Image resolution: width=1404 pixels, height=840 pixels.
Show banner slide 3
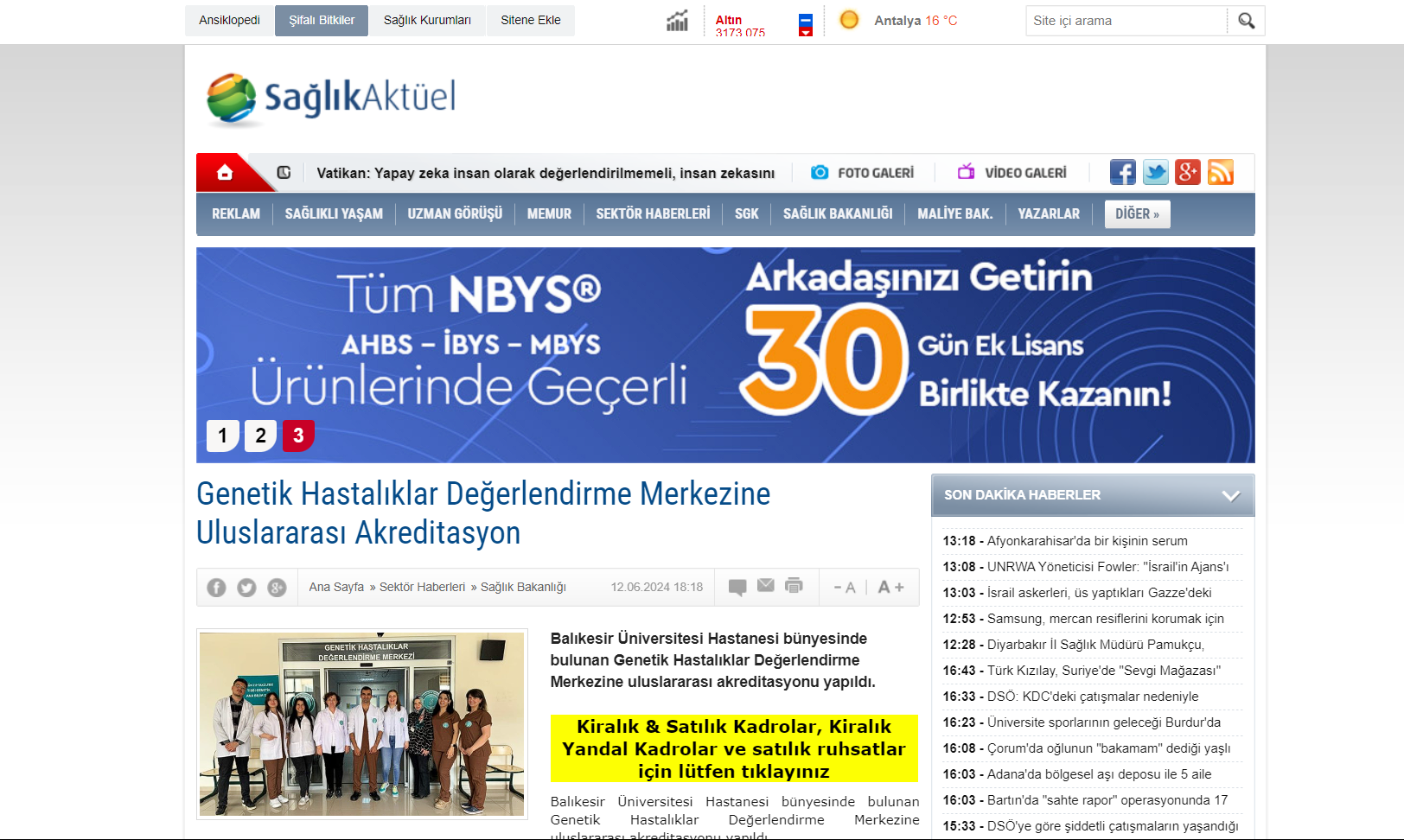coord(298,436)
